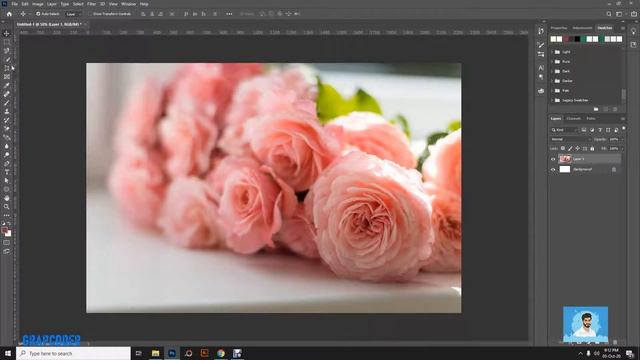Viewport: 640px width, 360px height.
Task: Open Chrome from the taskbar
Action: (221, 353)
